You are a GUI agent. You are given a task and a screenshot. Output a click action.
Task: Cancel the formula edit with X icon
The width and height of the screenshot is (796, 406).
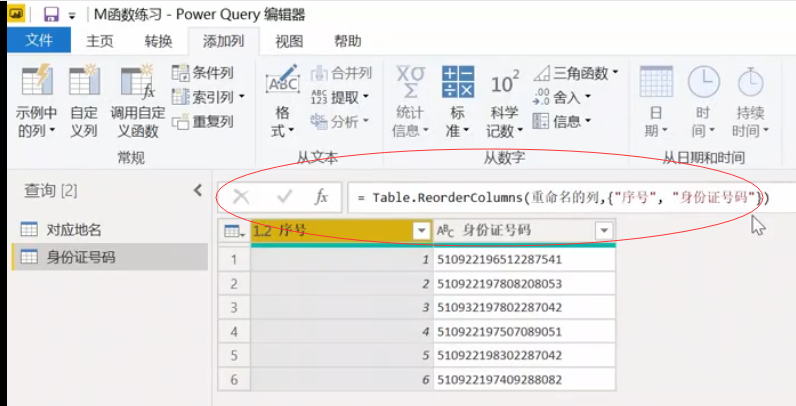click(241, 196)
